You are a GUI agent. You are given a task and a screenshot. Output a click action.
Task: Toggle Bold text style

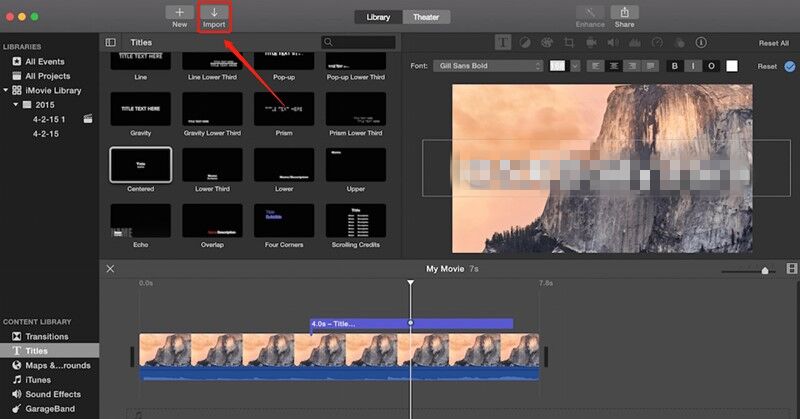click(x=674, y=66)
